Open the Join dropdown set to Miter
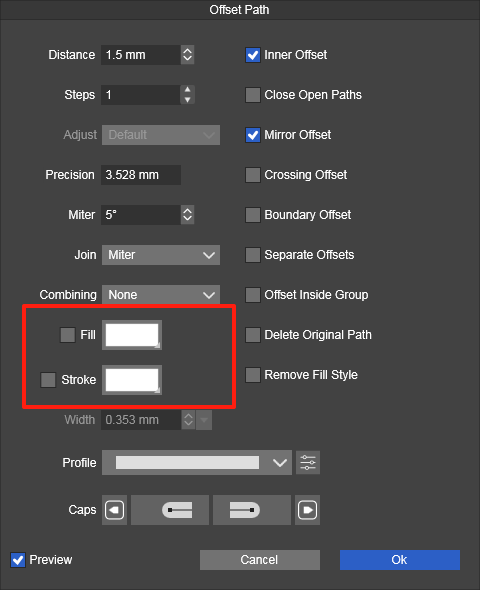 (161, 255)
